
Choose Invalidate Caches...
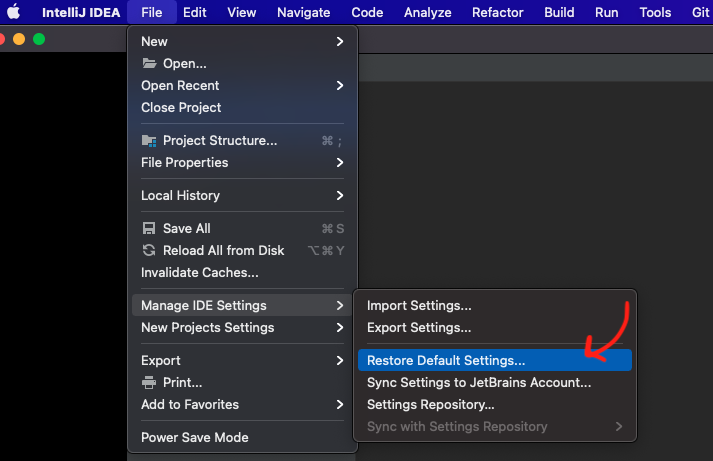242,272
